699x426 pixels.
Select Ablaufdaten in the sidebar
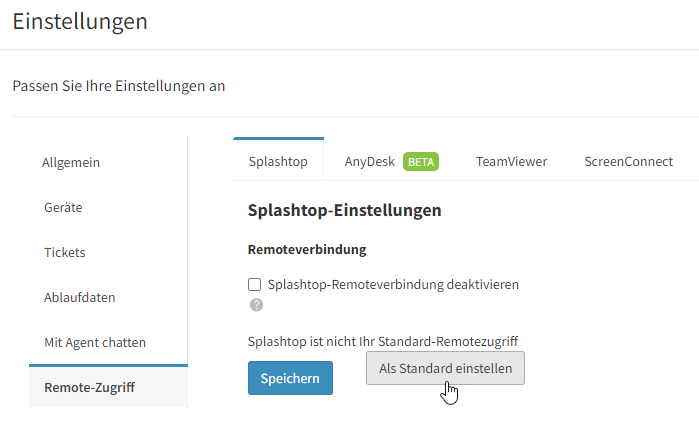point(79,297)
